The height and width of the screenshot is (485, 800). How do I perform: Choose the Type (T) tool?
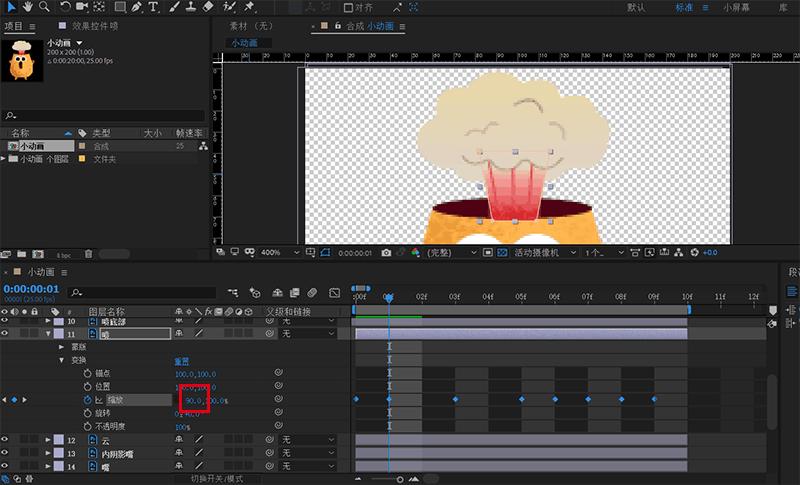click(153, 7)
